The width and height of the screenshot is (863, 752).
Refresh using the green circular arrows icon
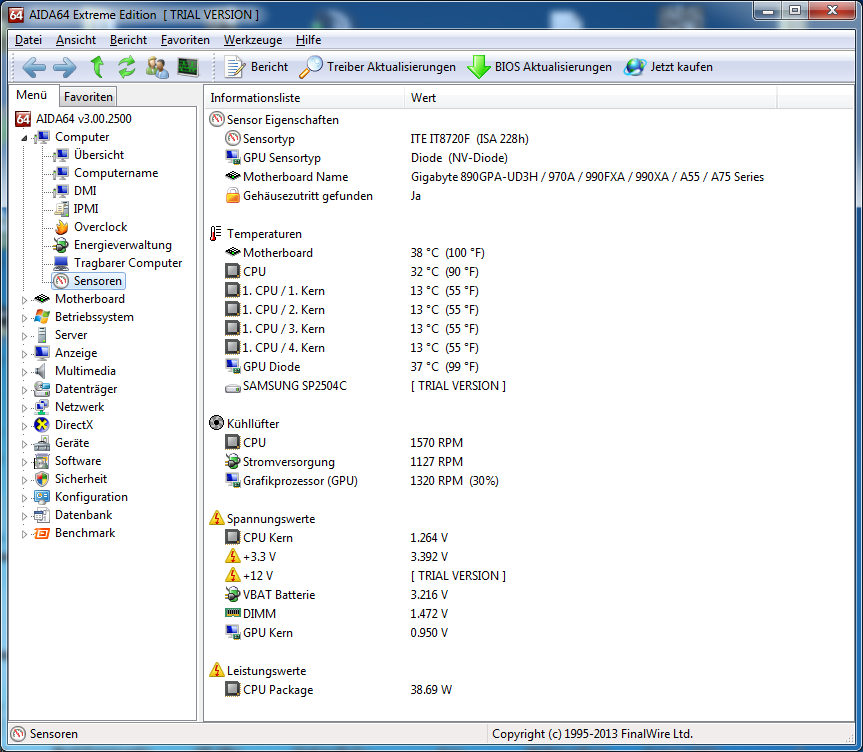pyautogui.click(x=127, y=67)
